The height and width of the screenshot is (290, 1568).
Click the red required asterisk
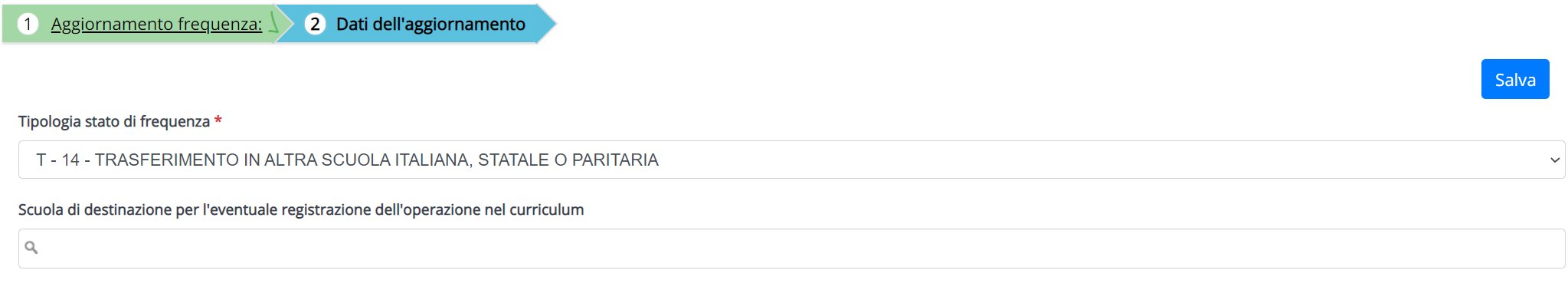tap(218, 120)
